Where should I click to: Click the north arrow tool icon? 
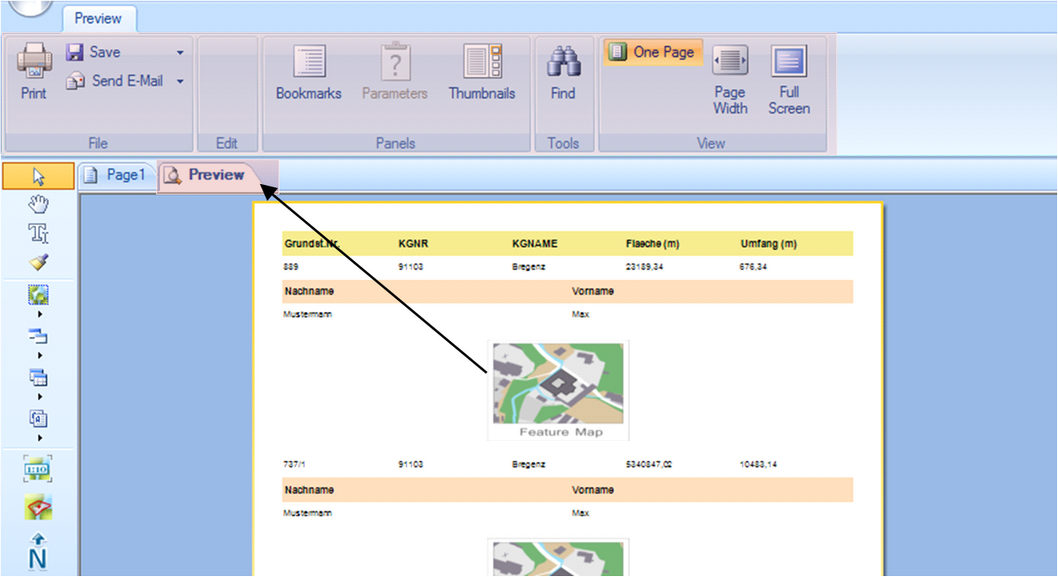pos(38,551)
